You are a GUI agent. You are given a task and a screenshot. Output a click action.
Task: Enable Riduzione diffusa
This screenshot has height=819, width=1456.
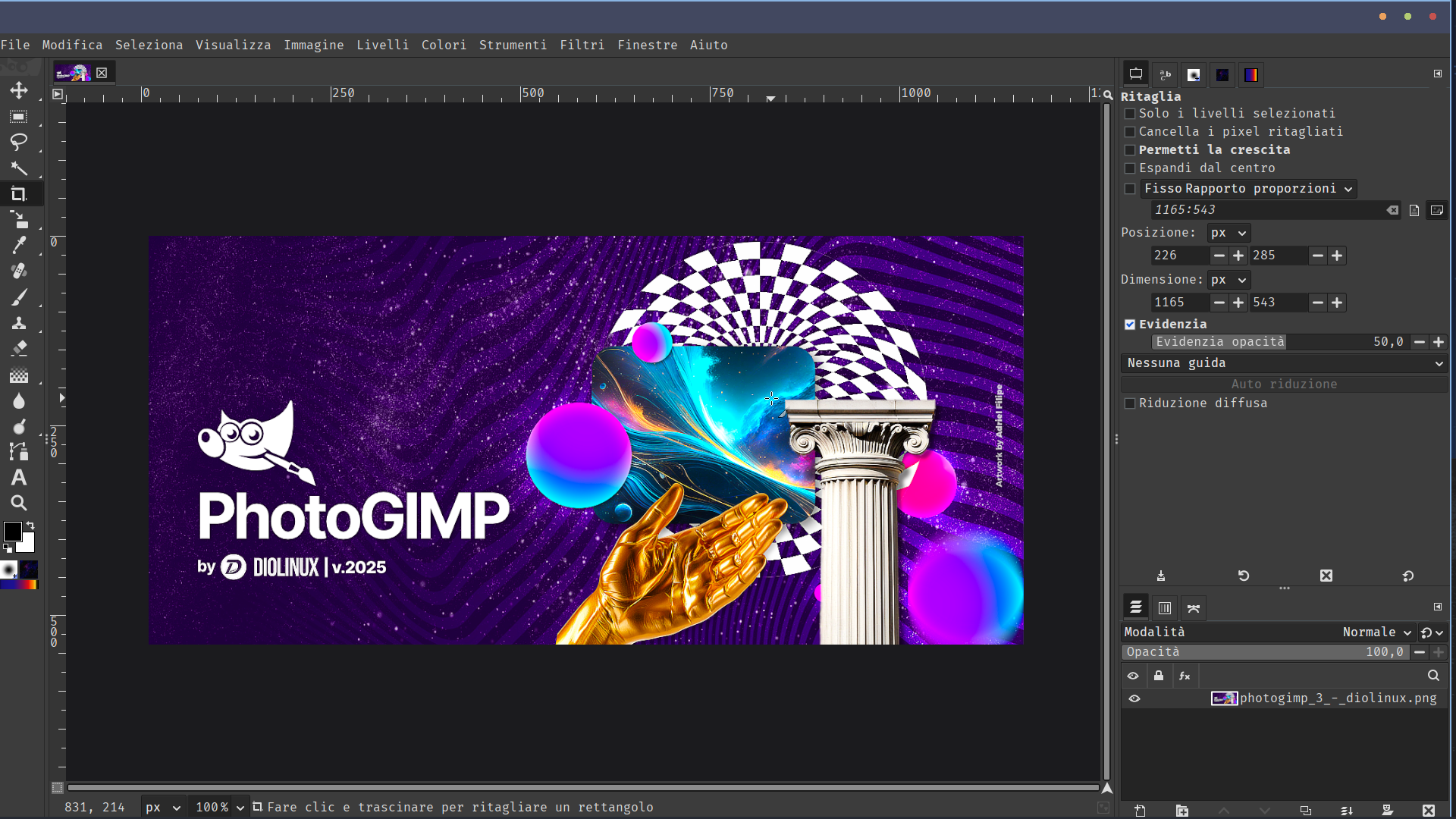pos(1130,403)
